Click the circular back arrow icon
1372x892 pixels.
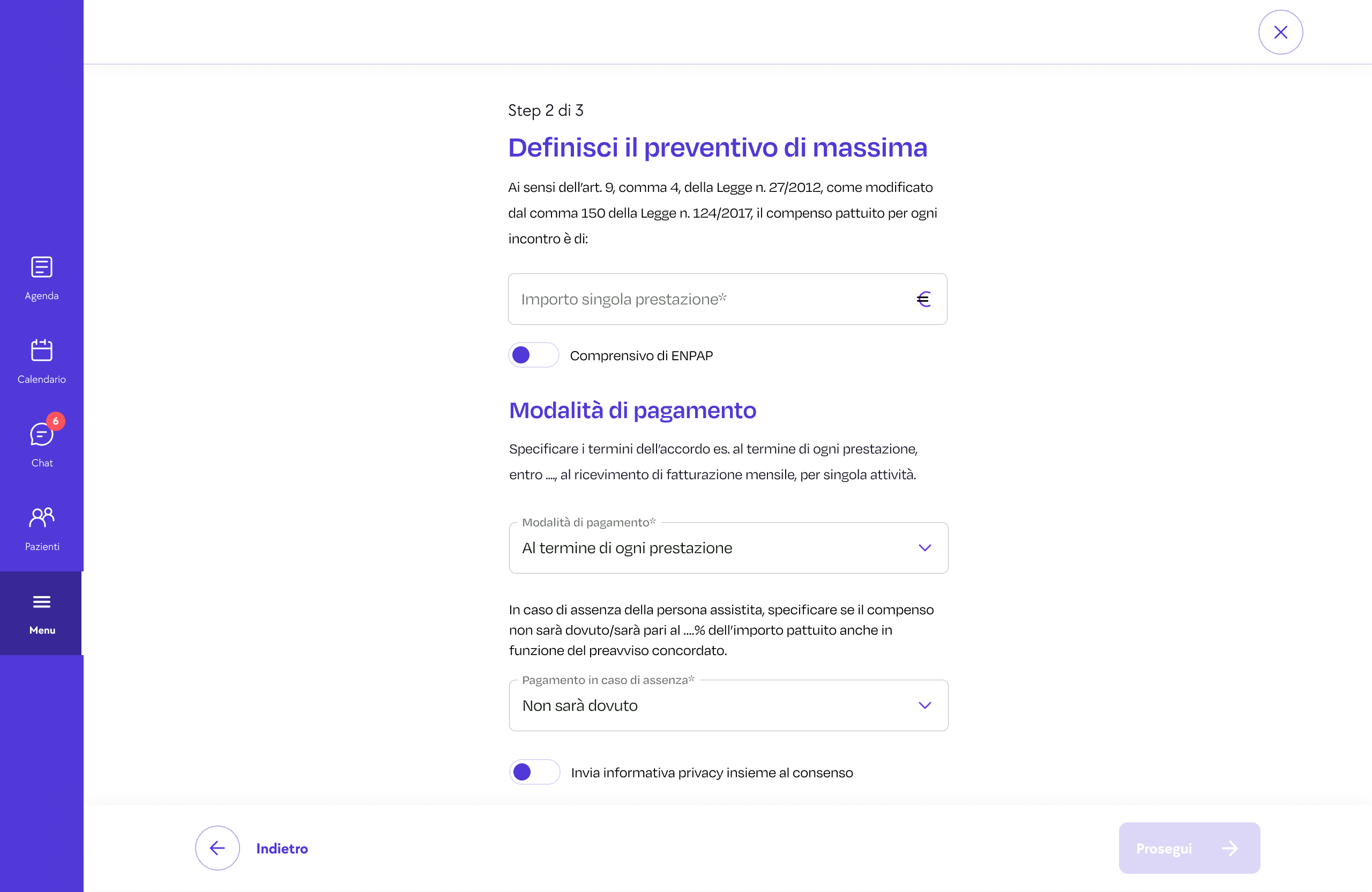point(218,848)
